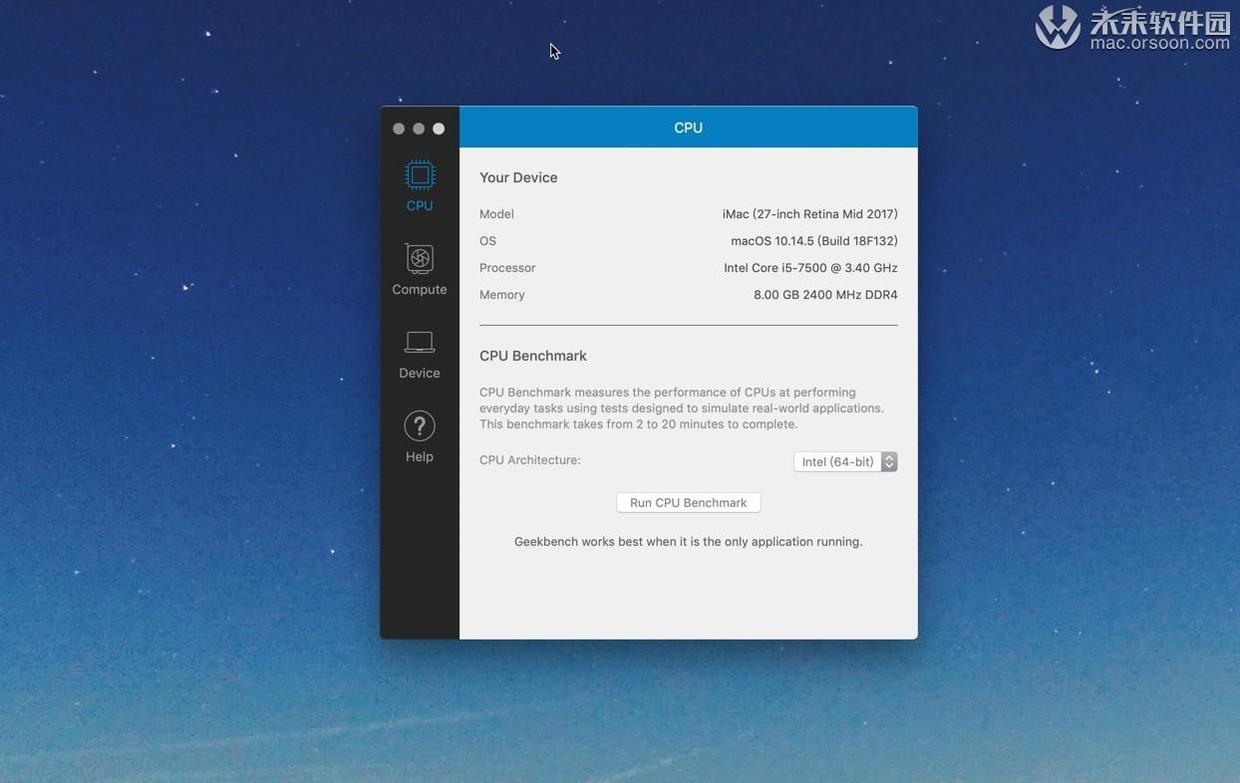Click the CPU Architecture label

coord(530,460)
